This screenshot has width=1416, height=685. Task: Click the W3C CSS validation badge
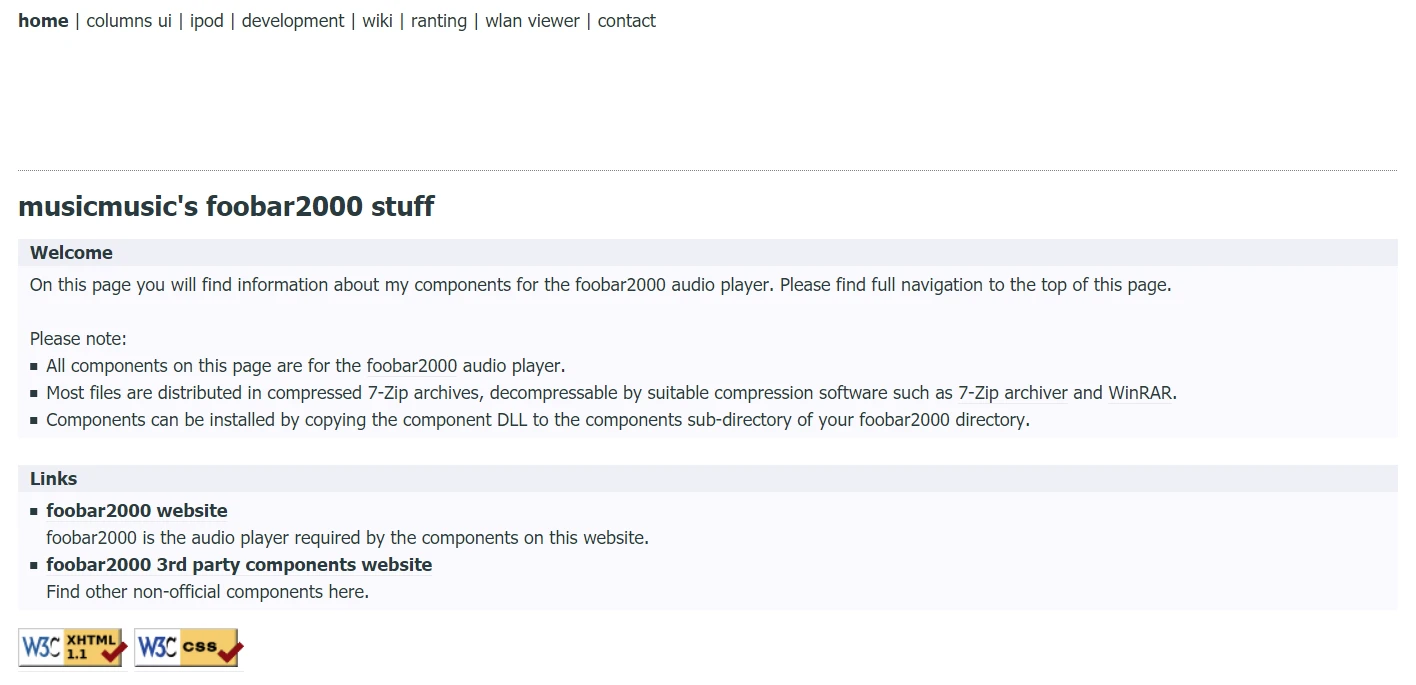(x=188, y=647)
